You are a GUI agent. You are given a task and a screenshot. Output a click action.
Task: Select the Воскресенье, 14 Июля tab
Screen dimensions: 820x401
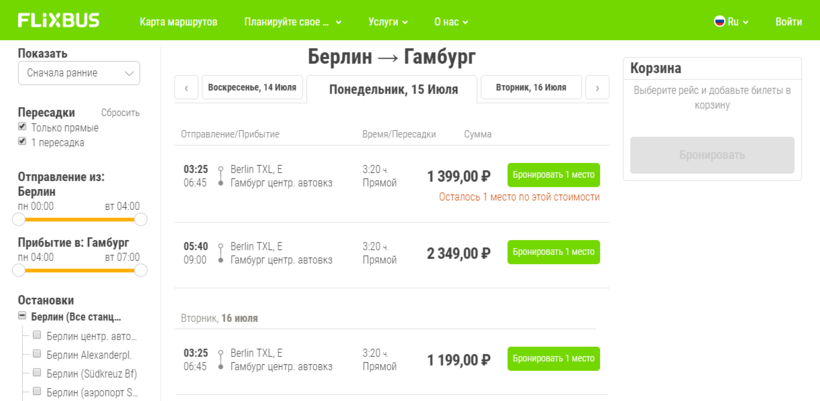pos(252,88)
